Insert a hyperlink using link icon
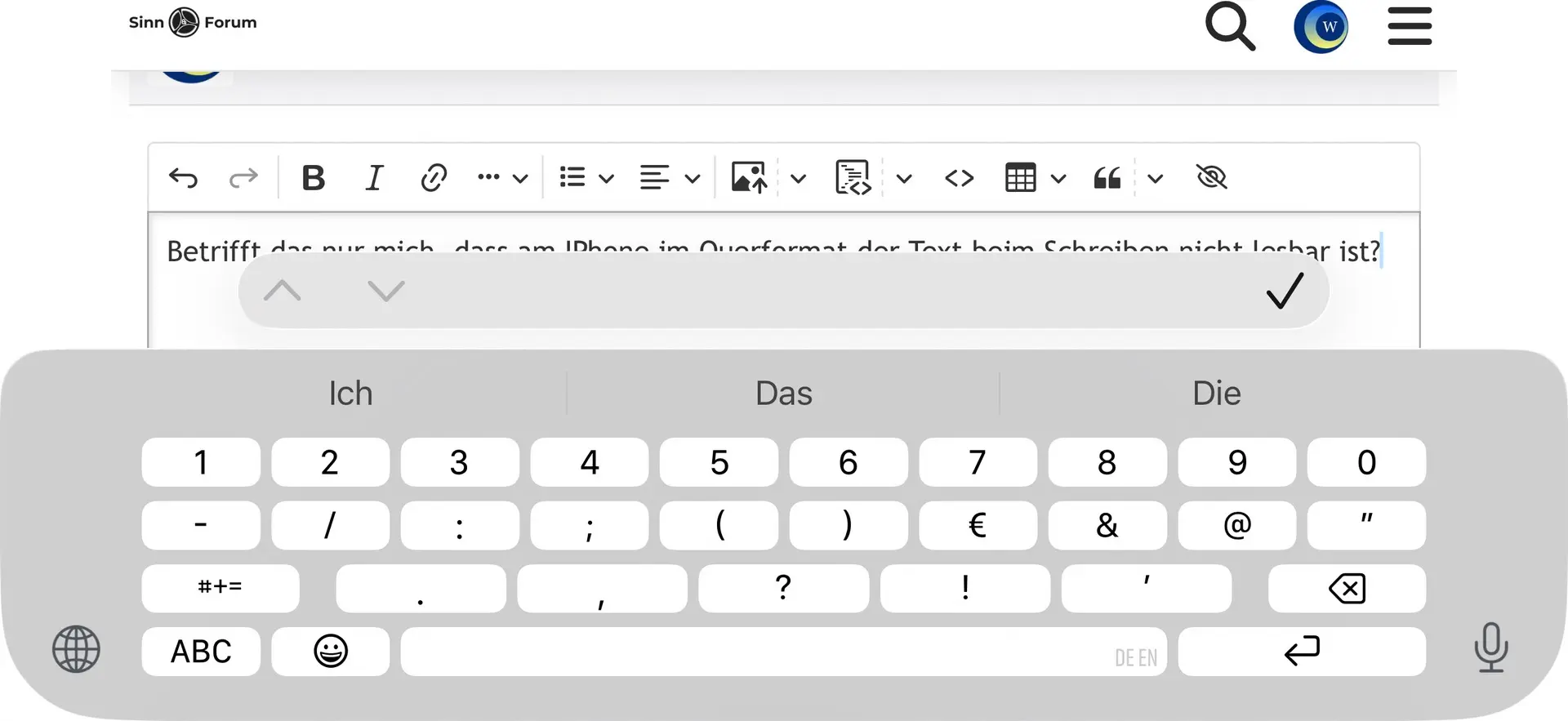This screenshot has height=721, width=1568. pos(433,177)
